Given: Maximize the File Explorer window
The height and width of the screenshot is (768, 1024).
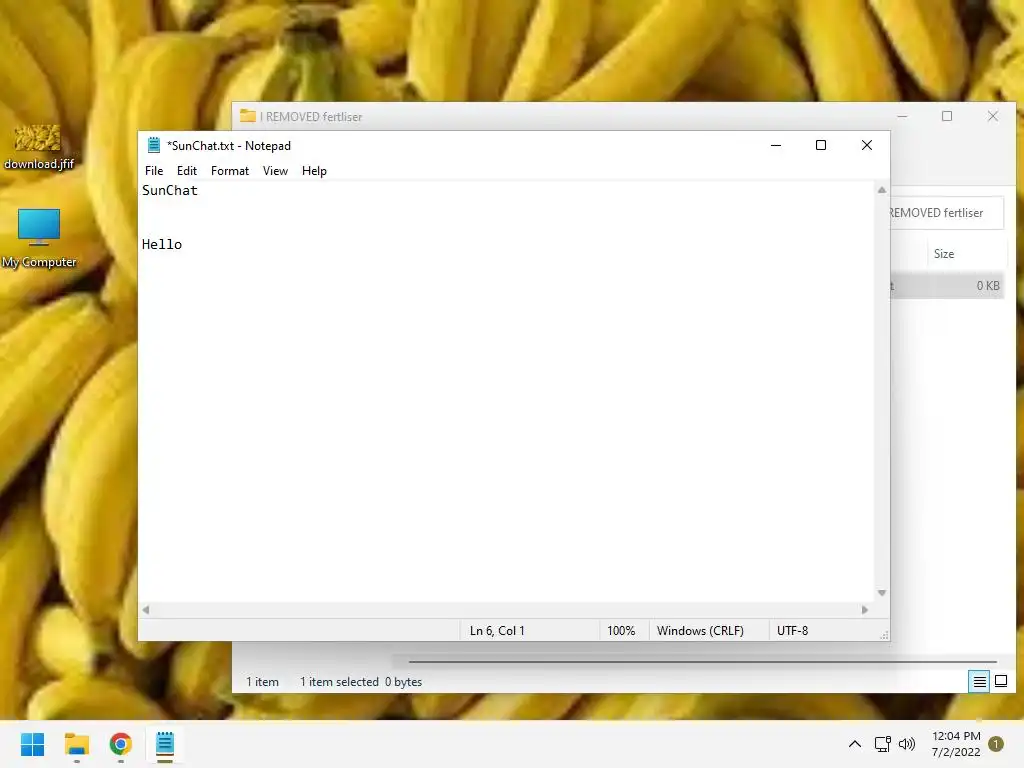Looking at the screenshot, I should click(947, 116).
